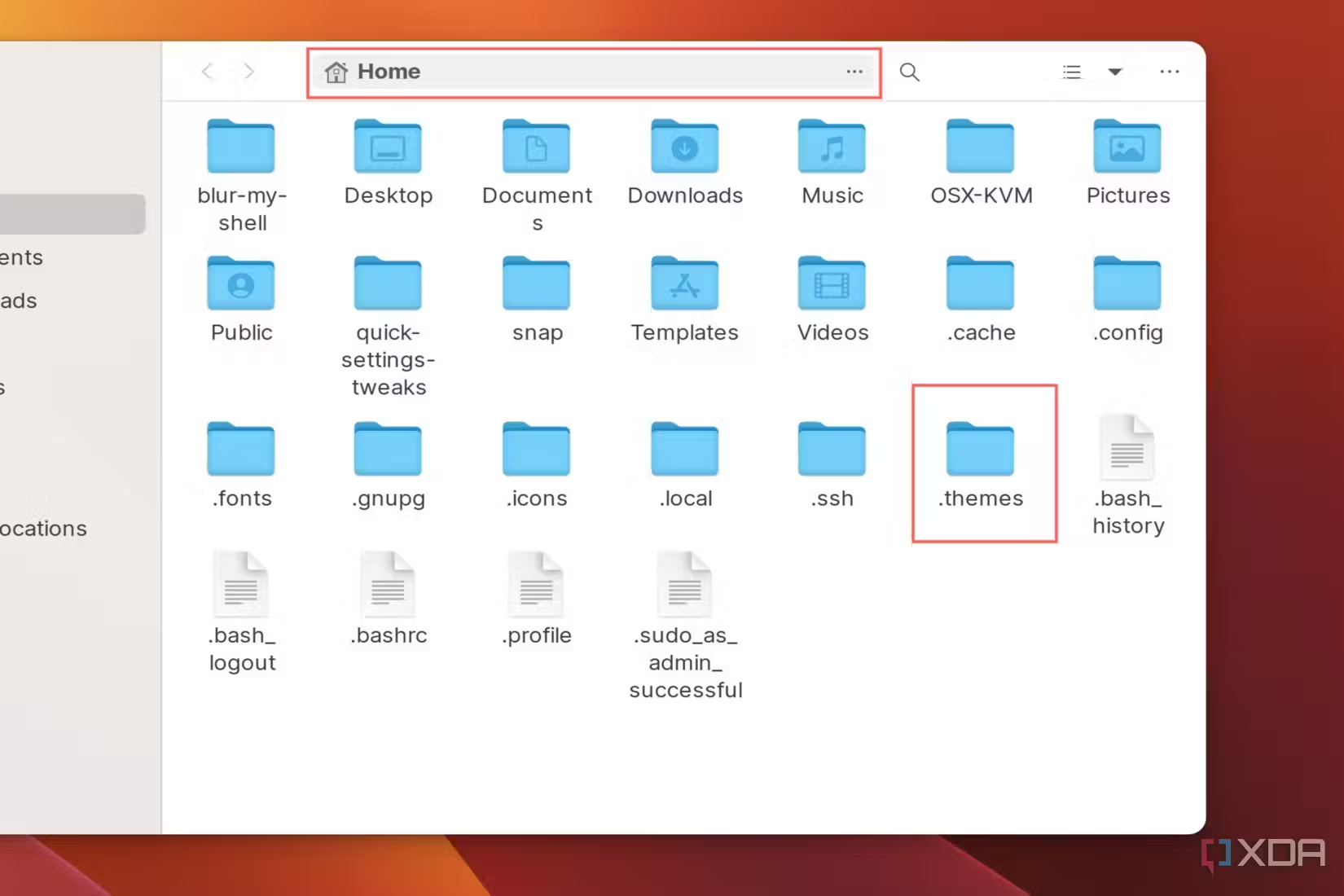Viewport: 1344px width, 896px height.
Task: Open the Home location icon in path bar
Action: pos(336,72)
